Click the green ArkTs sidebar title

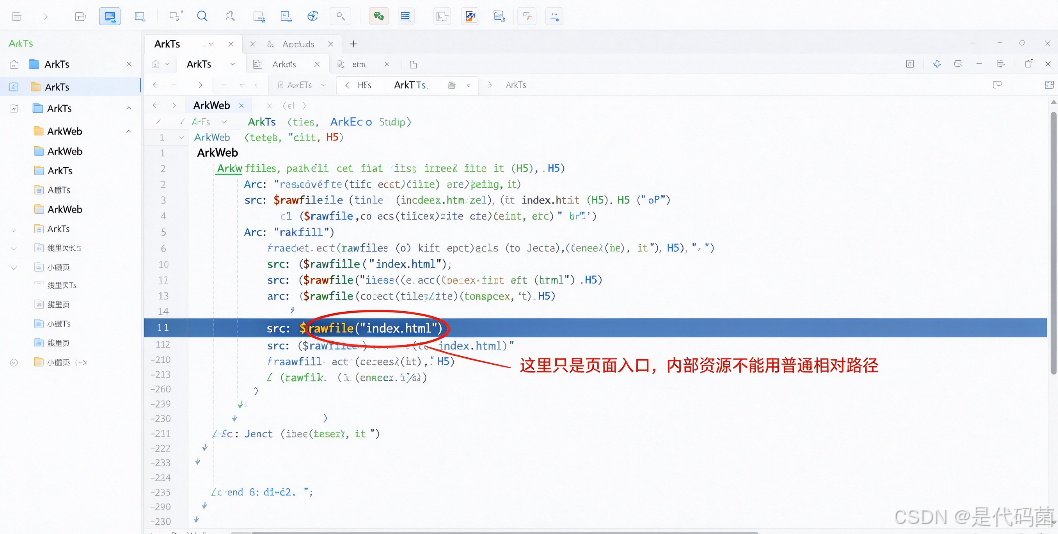click(21, 43)
